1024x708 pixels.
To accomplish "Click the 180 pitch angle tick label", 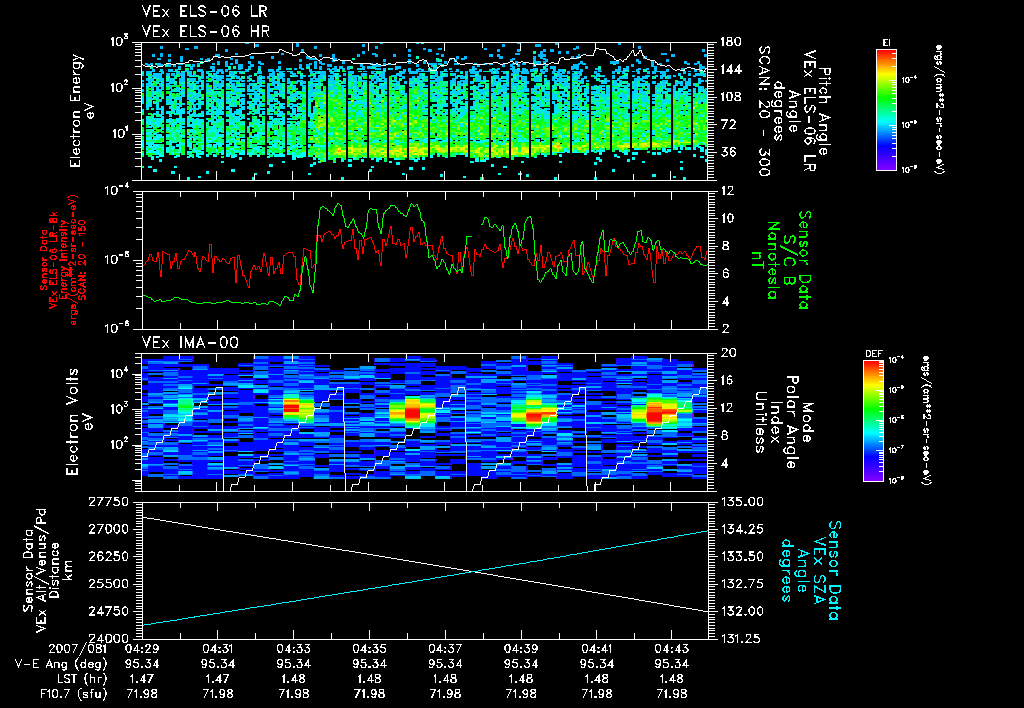I will pos(730,42).
